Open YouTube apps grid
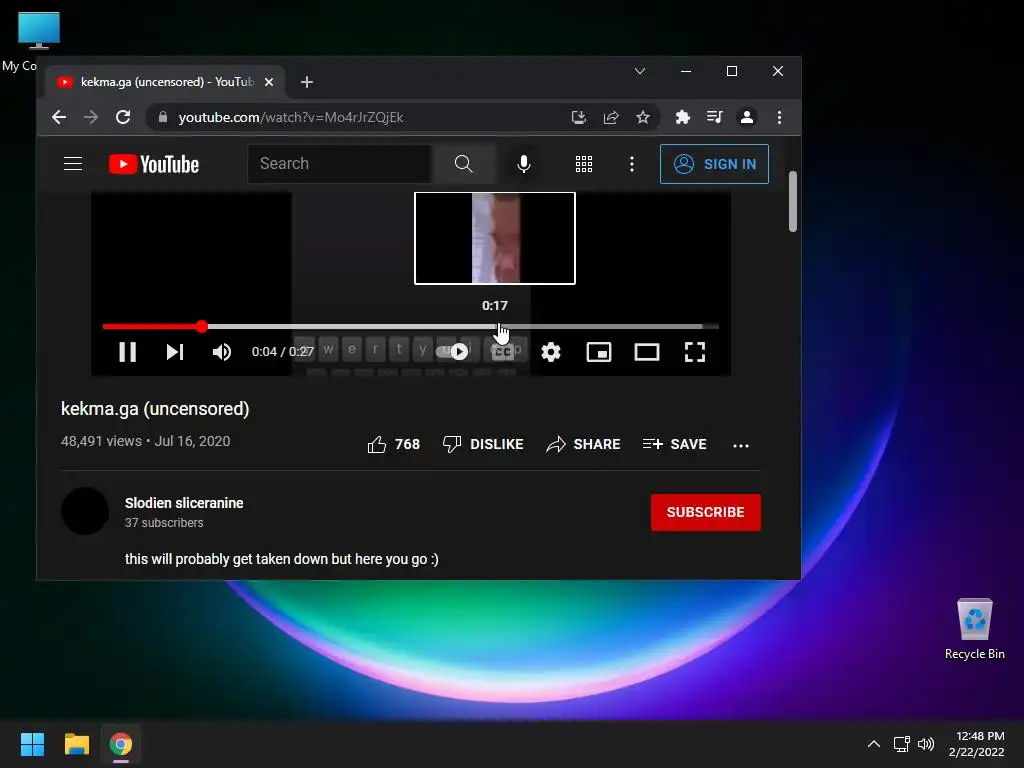 click(584, 164)
